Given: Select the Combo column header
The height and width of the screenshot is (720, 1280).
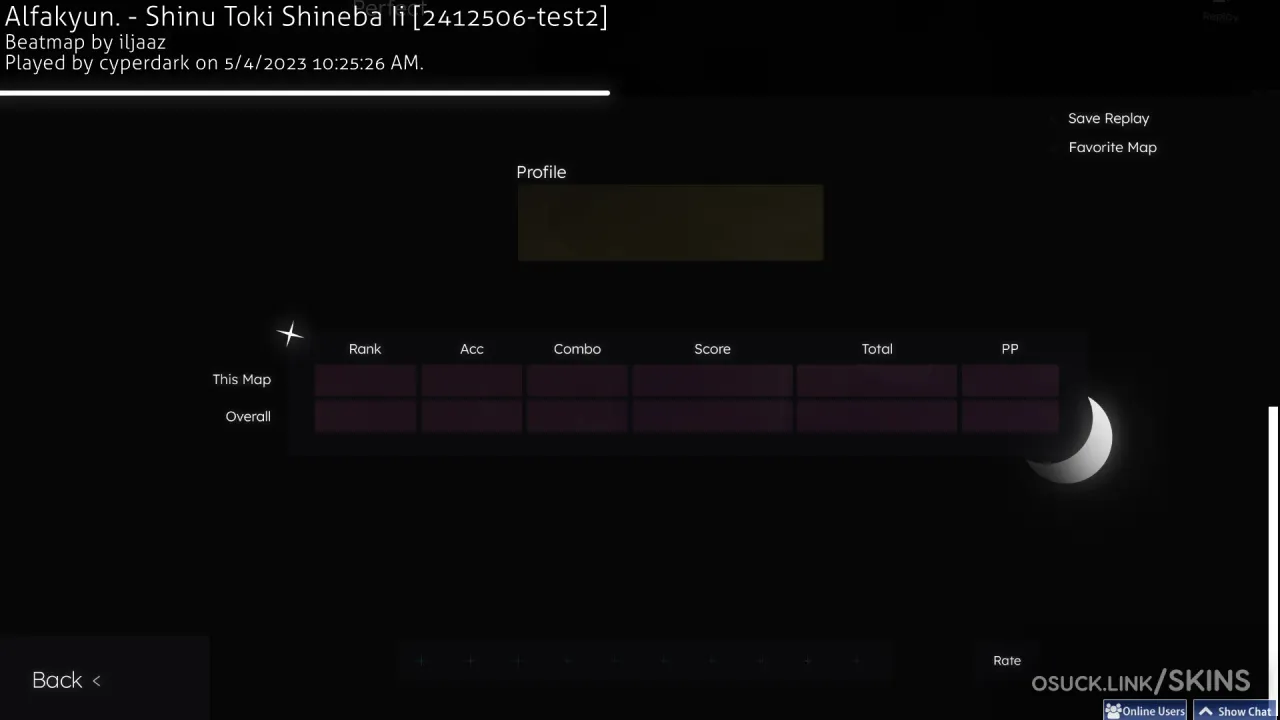Looking at the screenshot, I should [x=577, y=349].
